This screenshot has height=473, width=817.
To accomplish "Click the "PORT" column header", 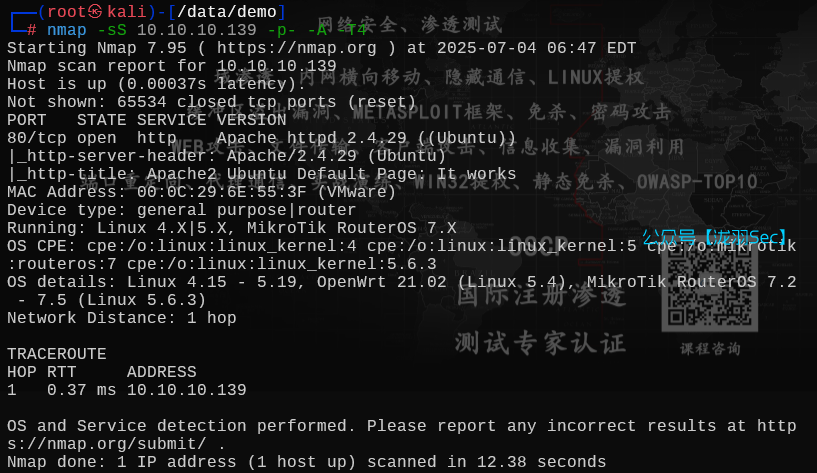I will point(27,120).
